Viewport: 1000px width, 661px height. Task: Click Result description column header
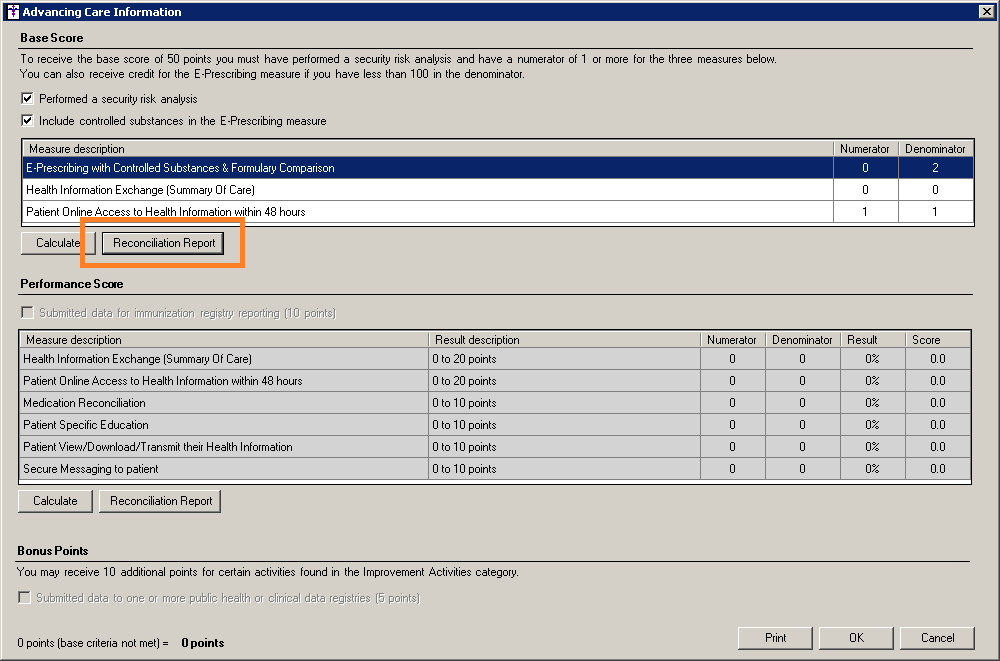click(564, 340)
